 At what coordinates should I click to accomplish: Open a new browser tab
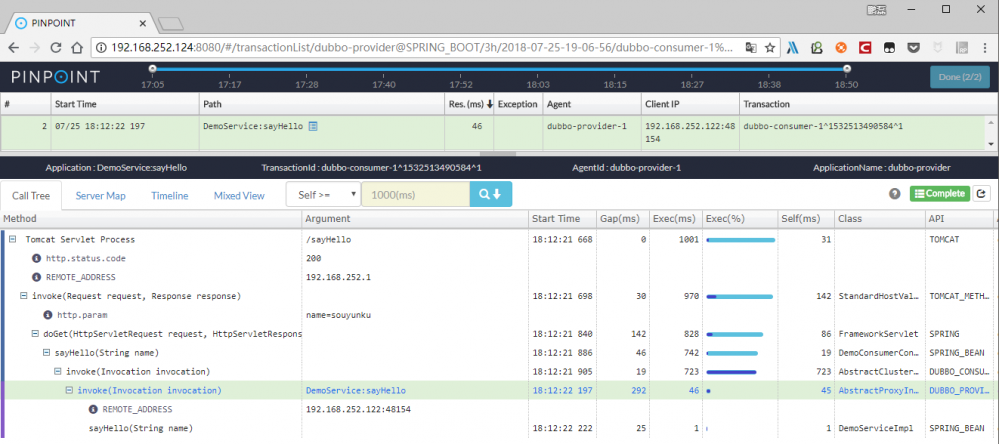click(x=171, y=24)
